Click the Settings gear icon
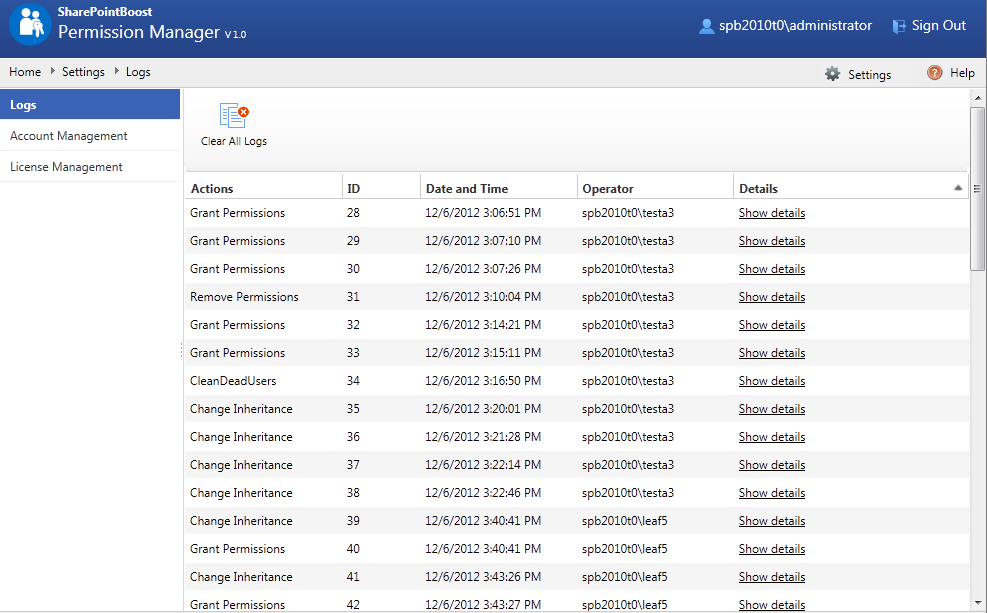The width and height of the screenshot is (987, 613). [x=832, y=73]
